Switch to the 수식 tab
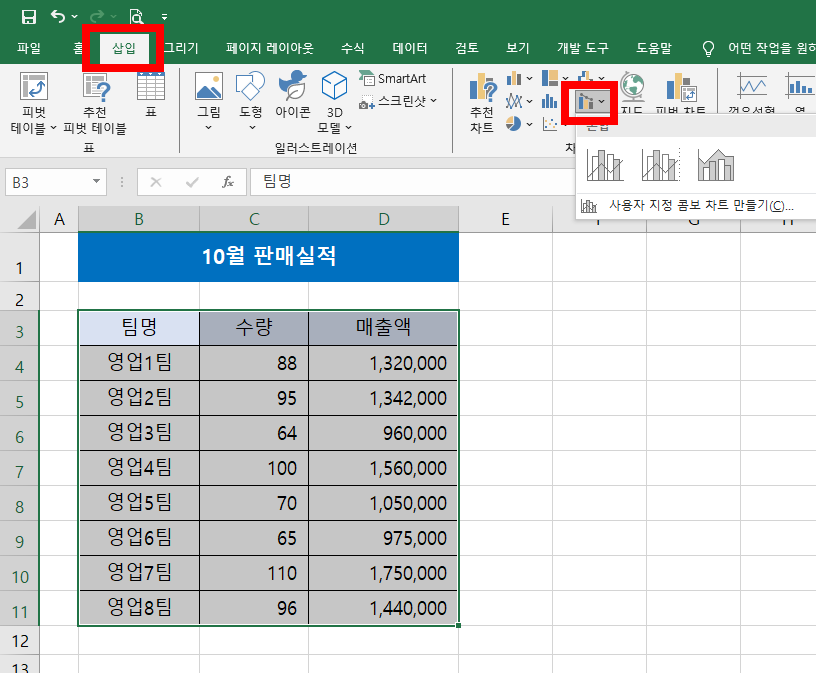Image resolution: width=816 pixels, height=673 pixels. tap(352, 48)
